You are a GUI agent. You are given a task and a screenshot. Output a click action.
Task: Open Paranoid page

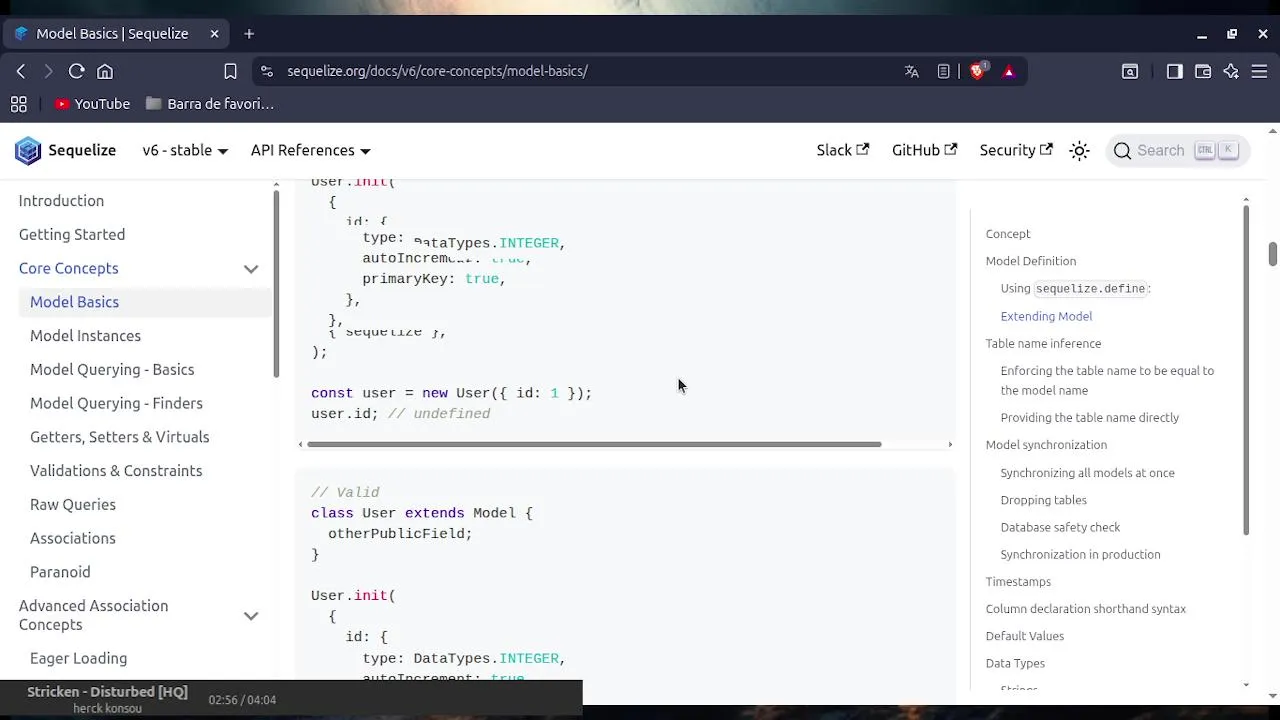tap(60, 572)
